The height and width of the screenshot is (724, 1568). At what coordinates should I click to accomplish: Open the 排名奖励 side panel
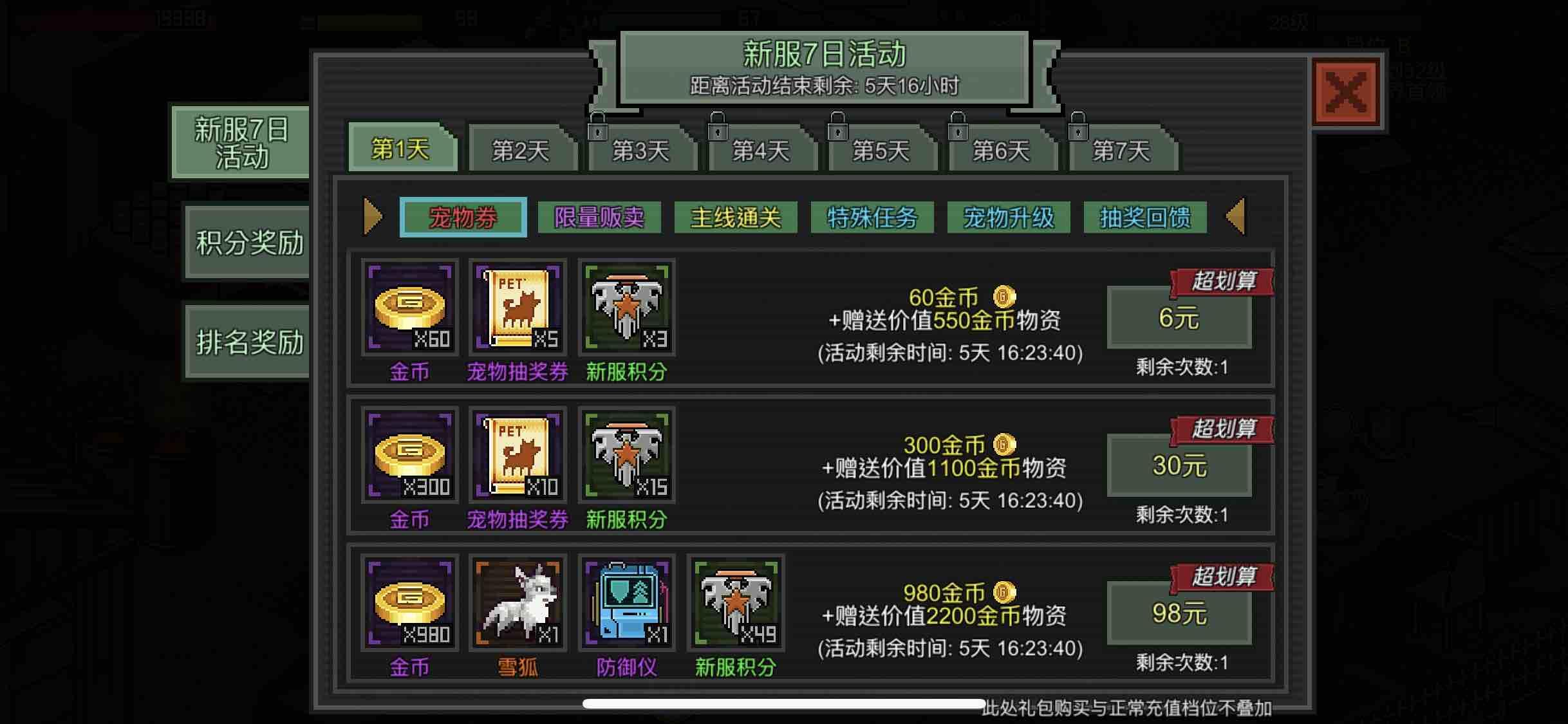(x=248, y=342)
